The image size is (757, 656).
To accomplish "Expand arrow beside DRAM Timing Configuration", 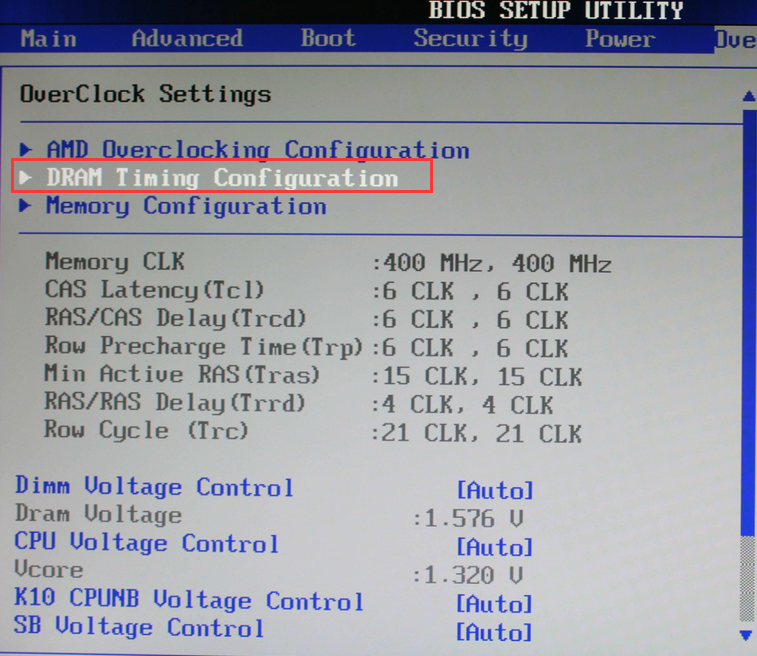I will (x=26, y=177).
